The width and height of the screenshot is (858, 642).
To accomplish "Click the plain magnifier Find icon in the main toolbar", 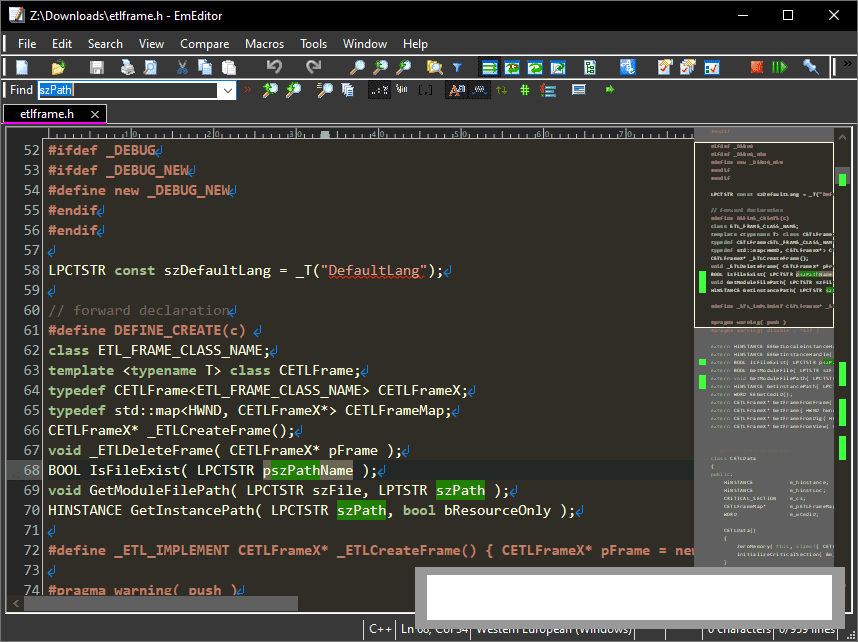I will pos(357,67).
